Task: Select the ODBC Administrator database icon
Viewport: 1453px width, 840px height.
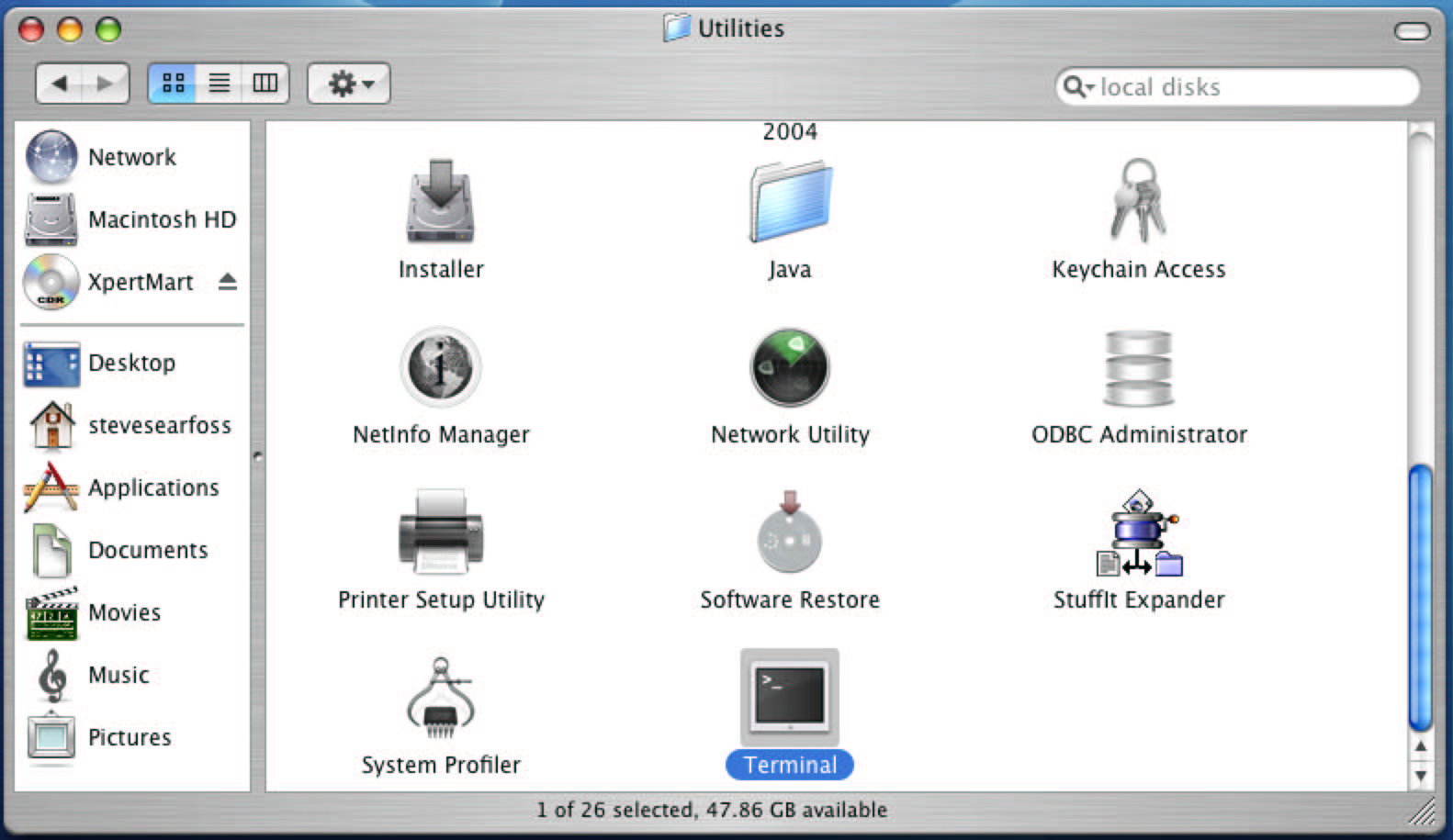Action: (x=1139, y=368)
